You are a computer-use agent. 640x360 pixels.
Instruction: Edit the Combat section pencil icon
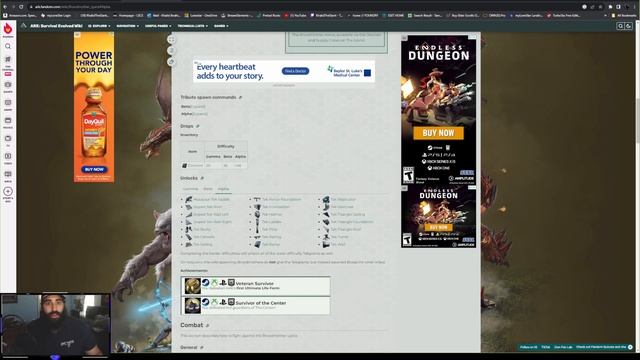(x=207, y=326)
